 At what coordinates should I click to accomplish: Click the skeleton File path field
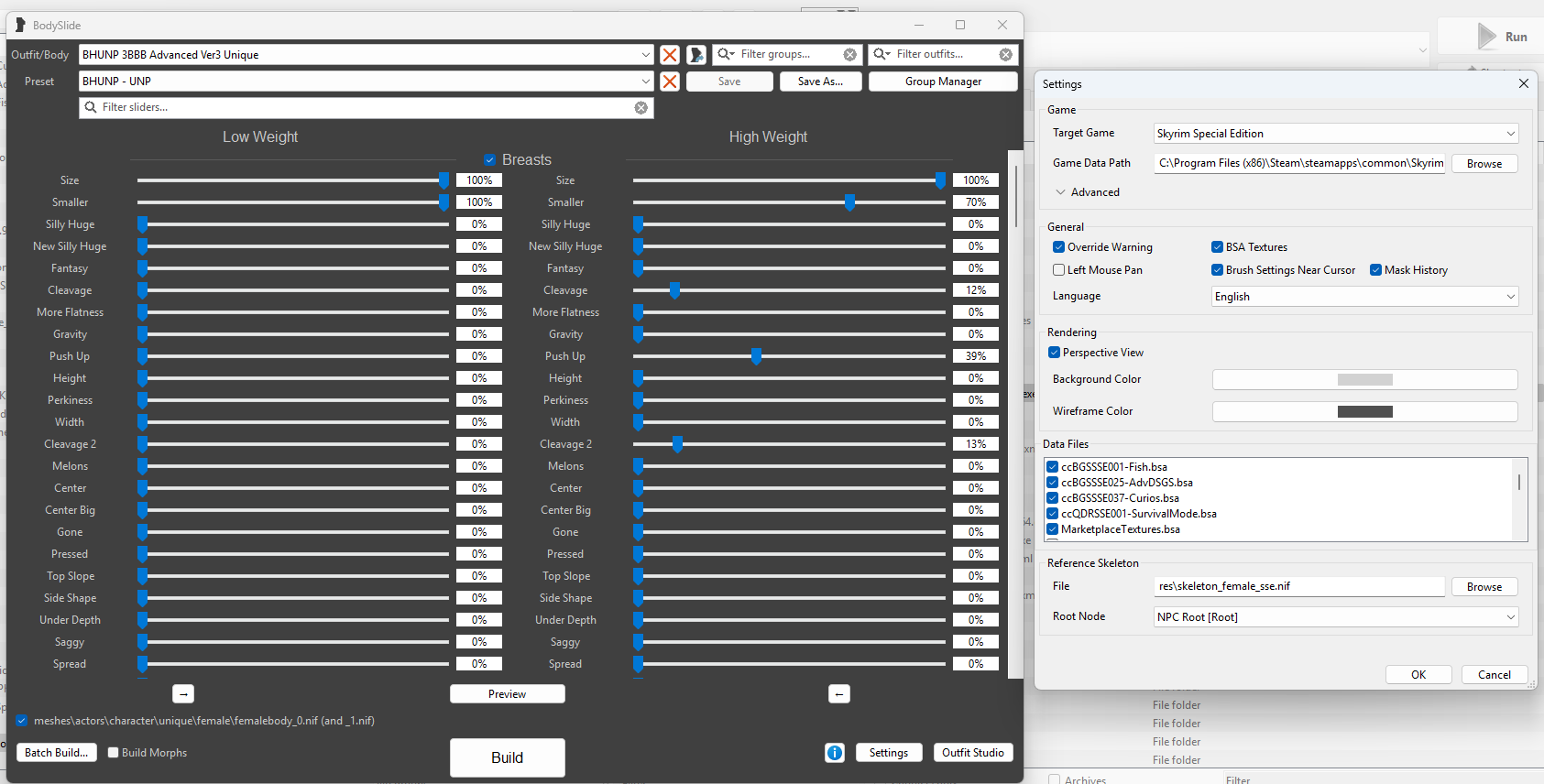[1299, 586]
